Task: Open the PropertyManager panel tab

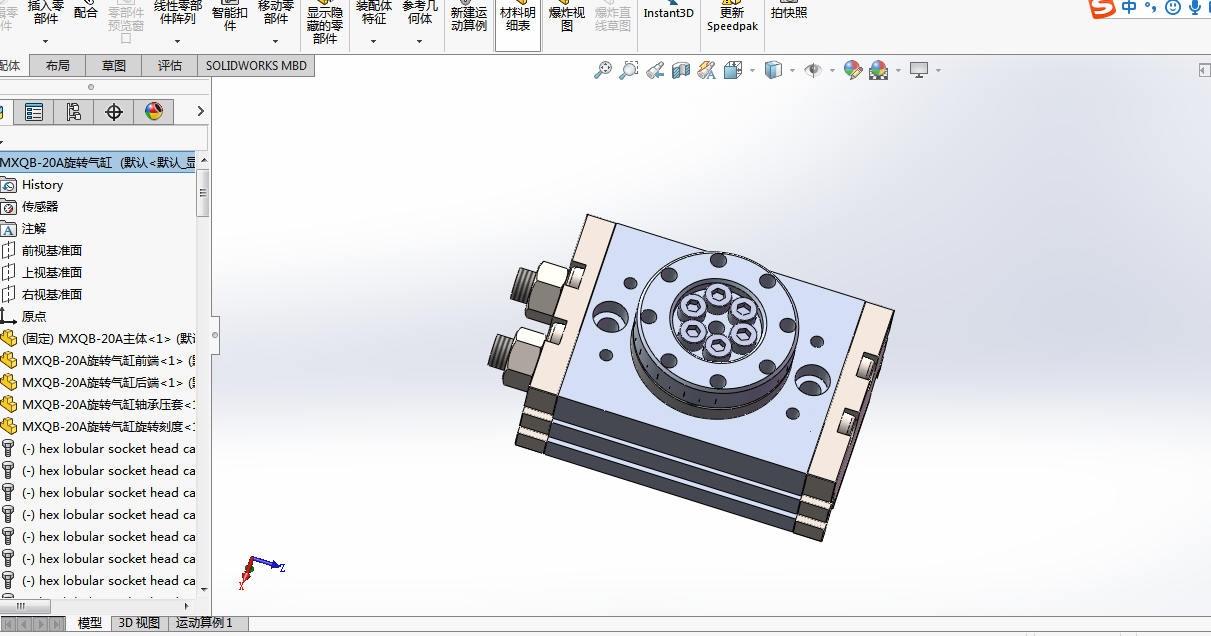Action: coord(34,112)
